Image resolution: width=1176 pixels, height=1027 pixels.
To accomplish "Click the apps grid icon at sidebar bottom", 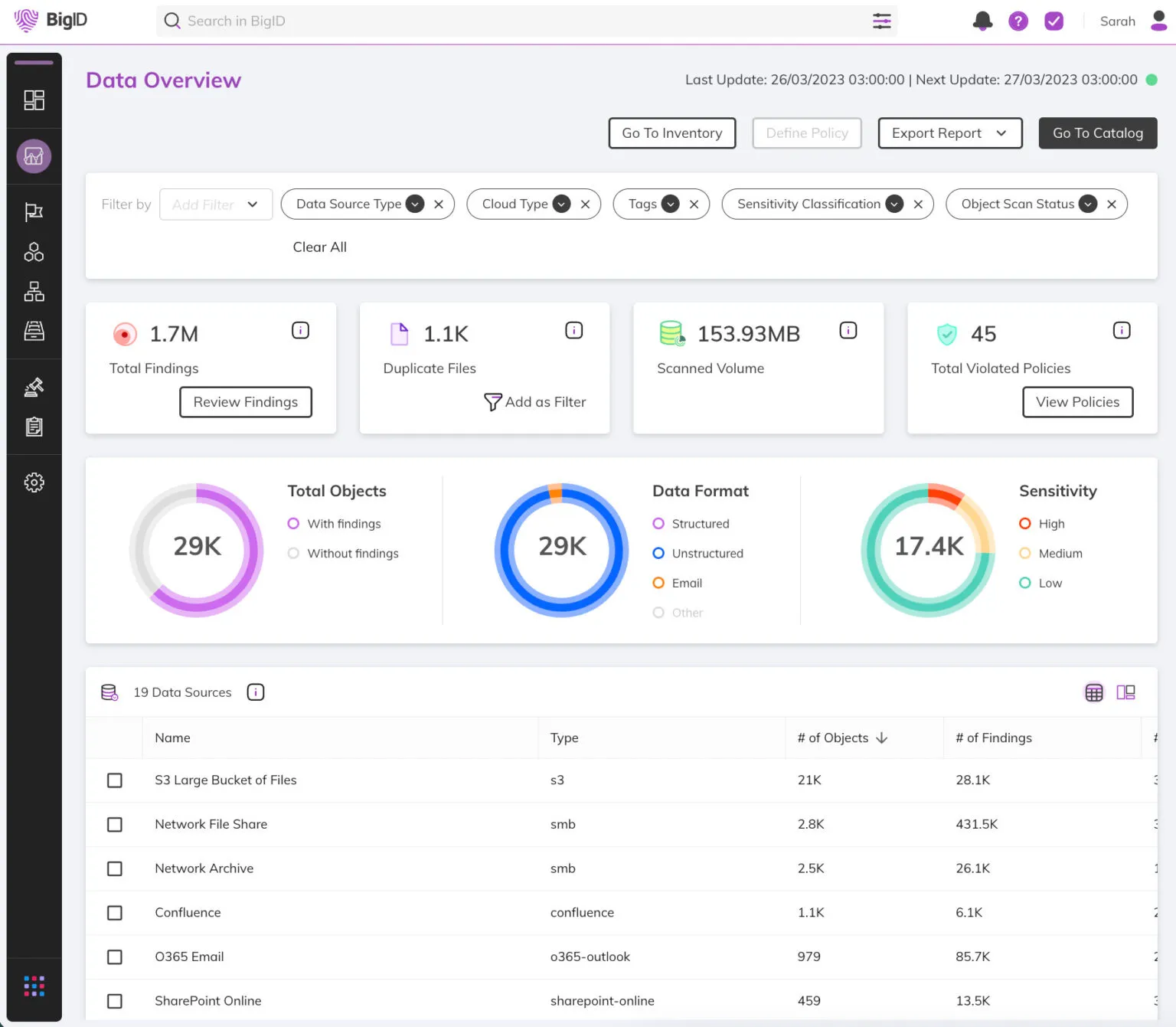I will (x=34, y=986).
